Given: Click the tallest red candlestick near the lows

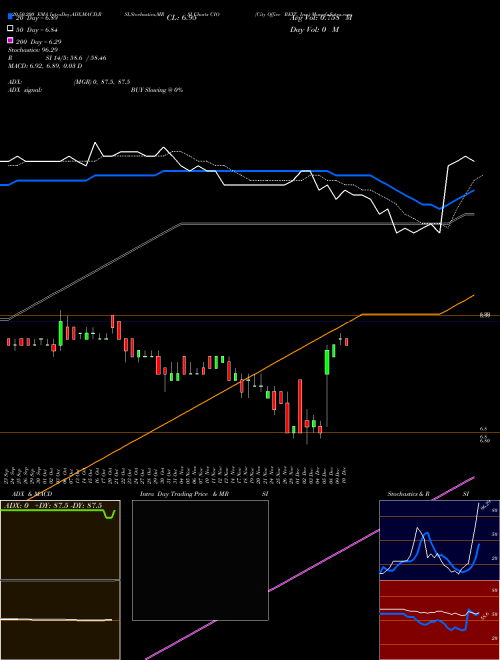Looking at the screenshot, I should [x=300, y=406].
